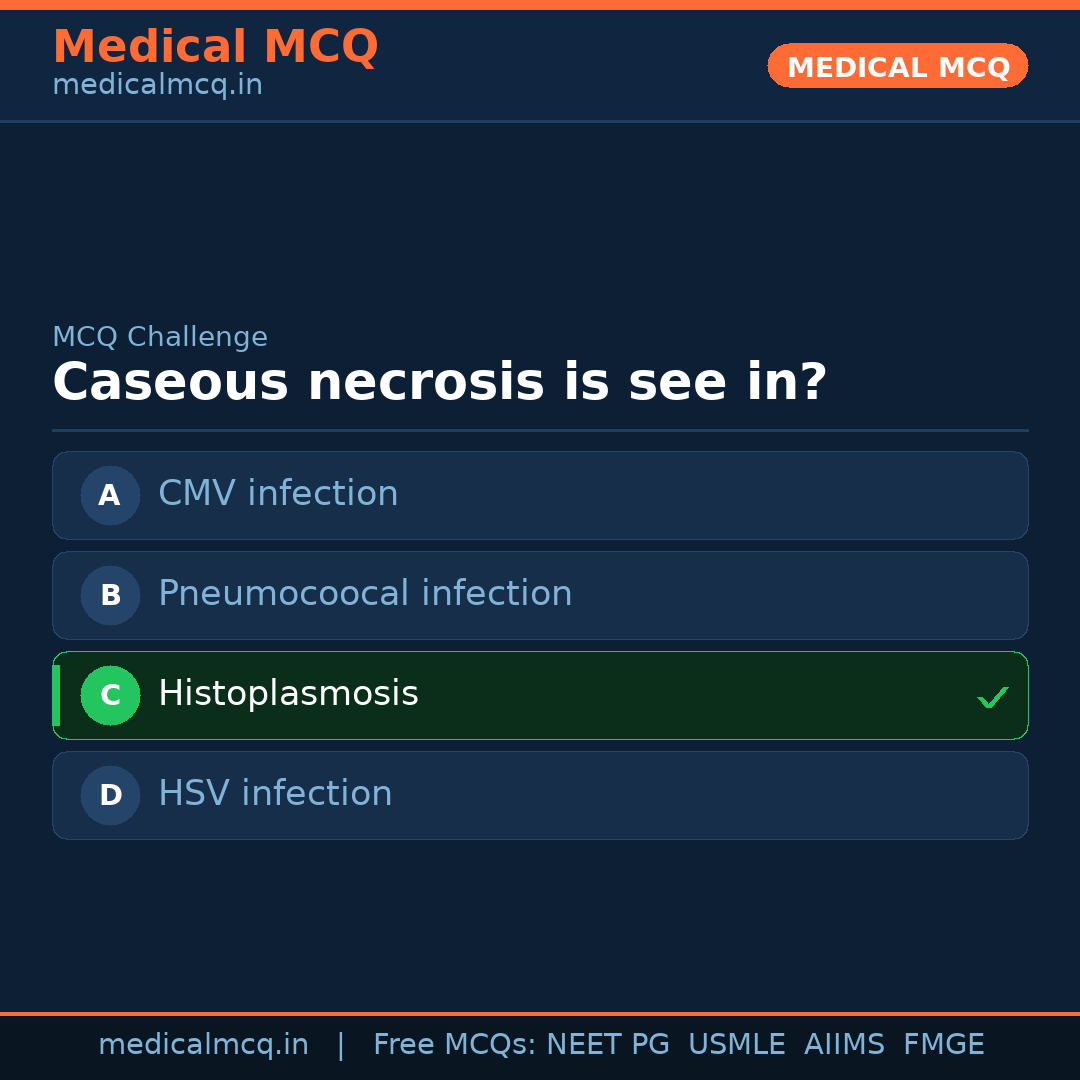
Task: Click the green checkmark icon on option C
Action: pyautogui.click(x=992, y=697)
